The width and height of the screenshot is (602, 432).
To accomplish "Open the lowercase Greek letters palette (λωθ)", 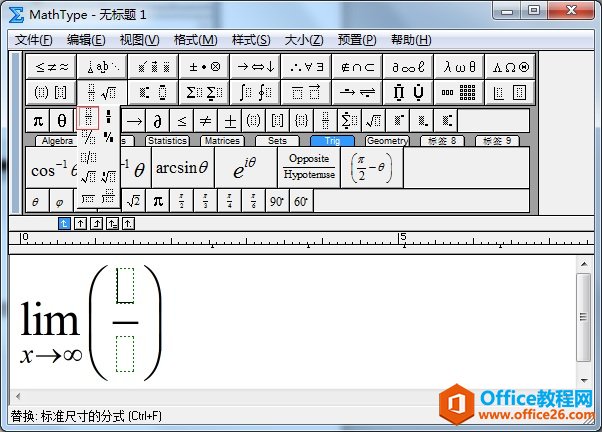I will click(x=460, y=67).
